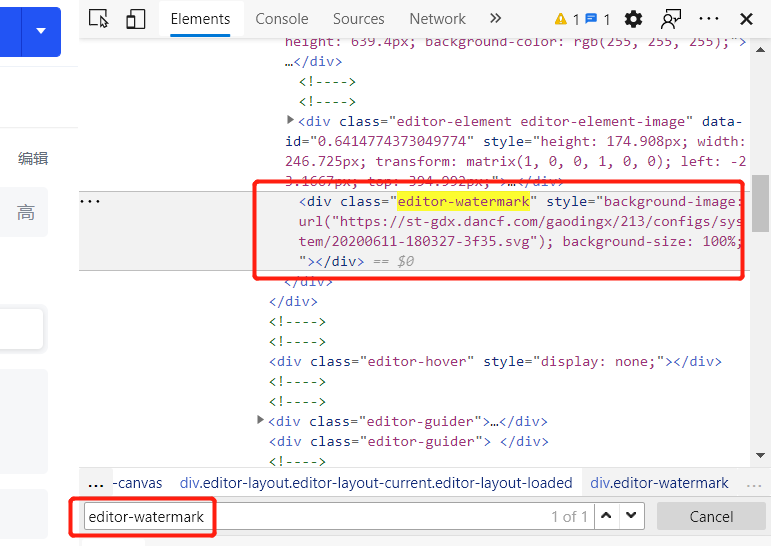Close the DevTools panel

(x=746, y=19)
